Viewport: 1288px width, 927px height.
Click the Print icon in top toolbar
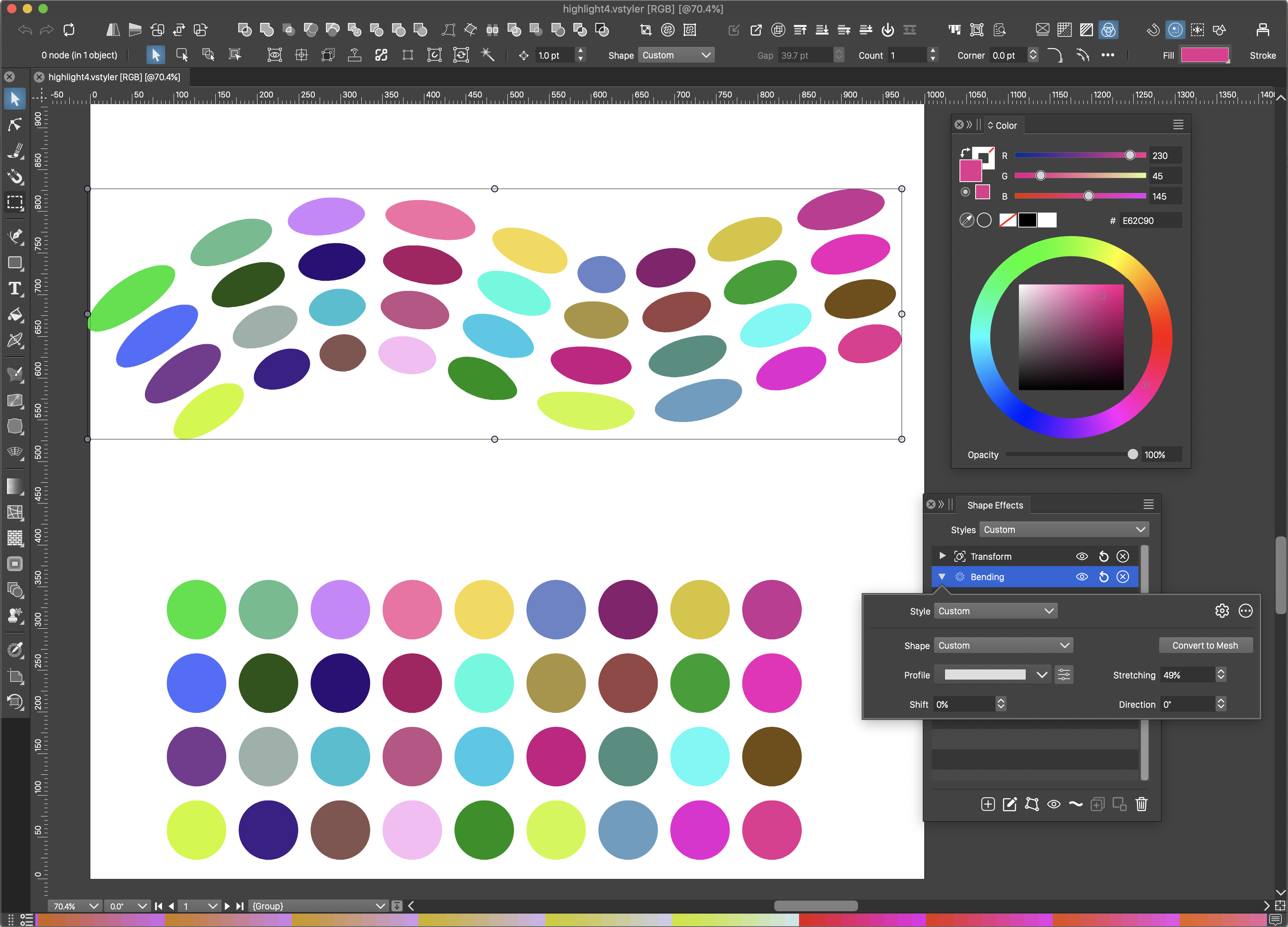tap(1263, 29)
